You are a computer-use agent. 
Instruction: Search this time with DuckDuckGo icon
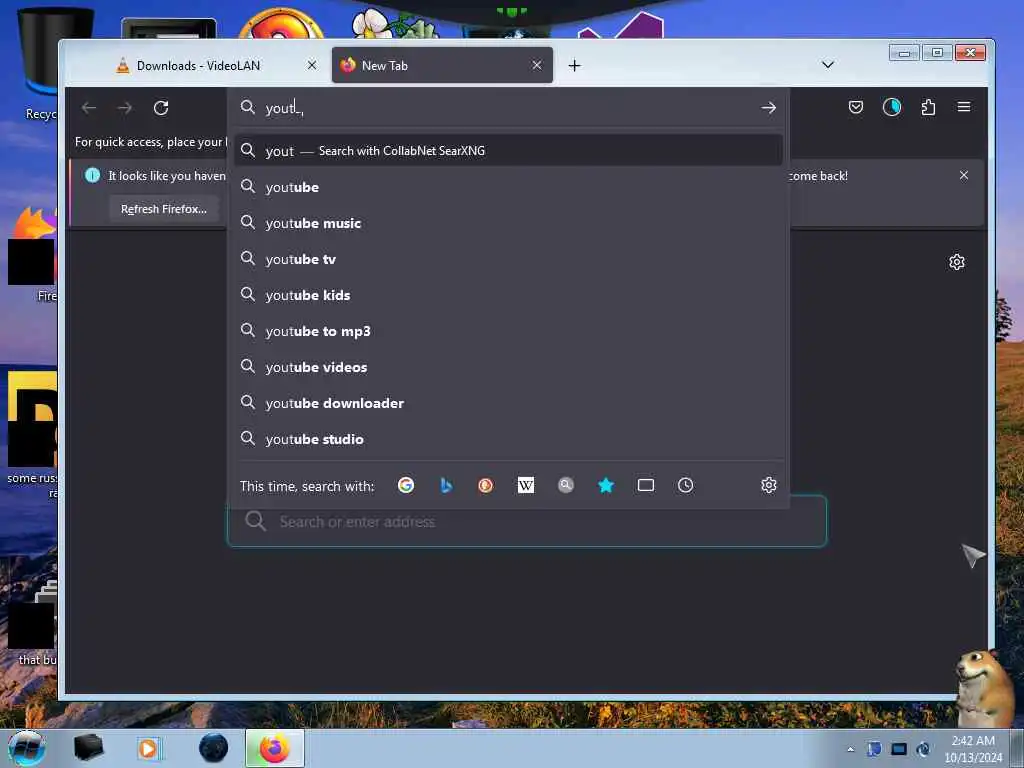[x=485, y=485]
